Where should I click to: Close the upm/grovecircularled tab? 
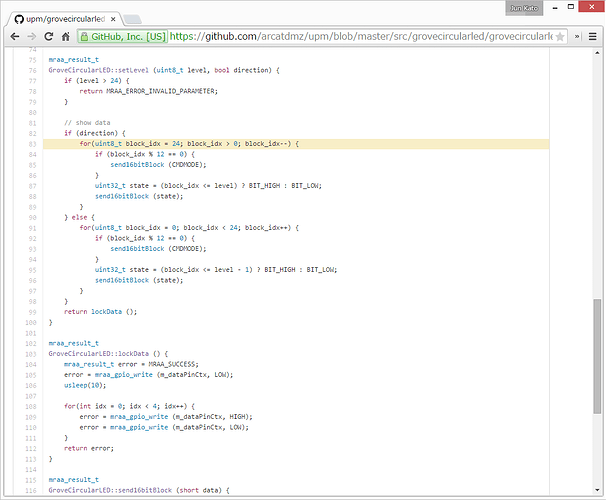tap(113, 19)
